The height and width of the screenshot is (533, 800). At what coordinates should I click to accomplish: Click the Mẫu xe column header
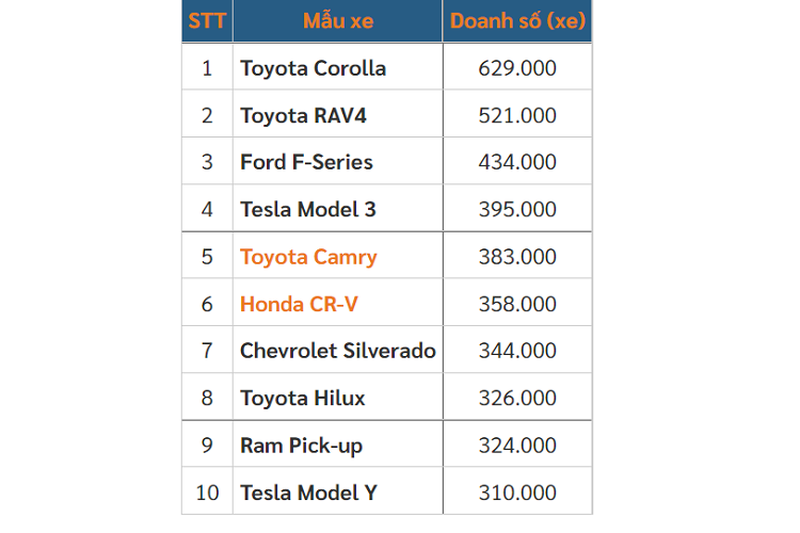click(337, 21)
